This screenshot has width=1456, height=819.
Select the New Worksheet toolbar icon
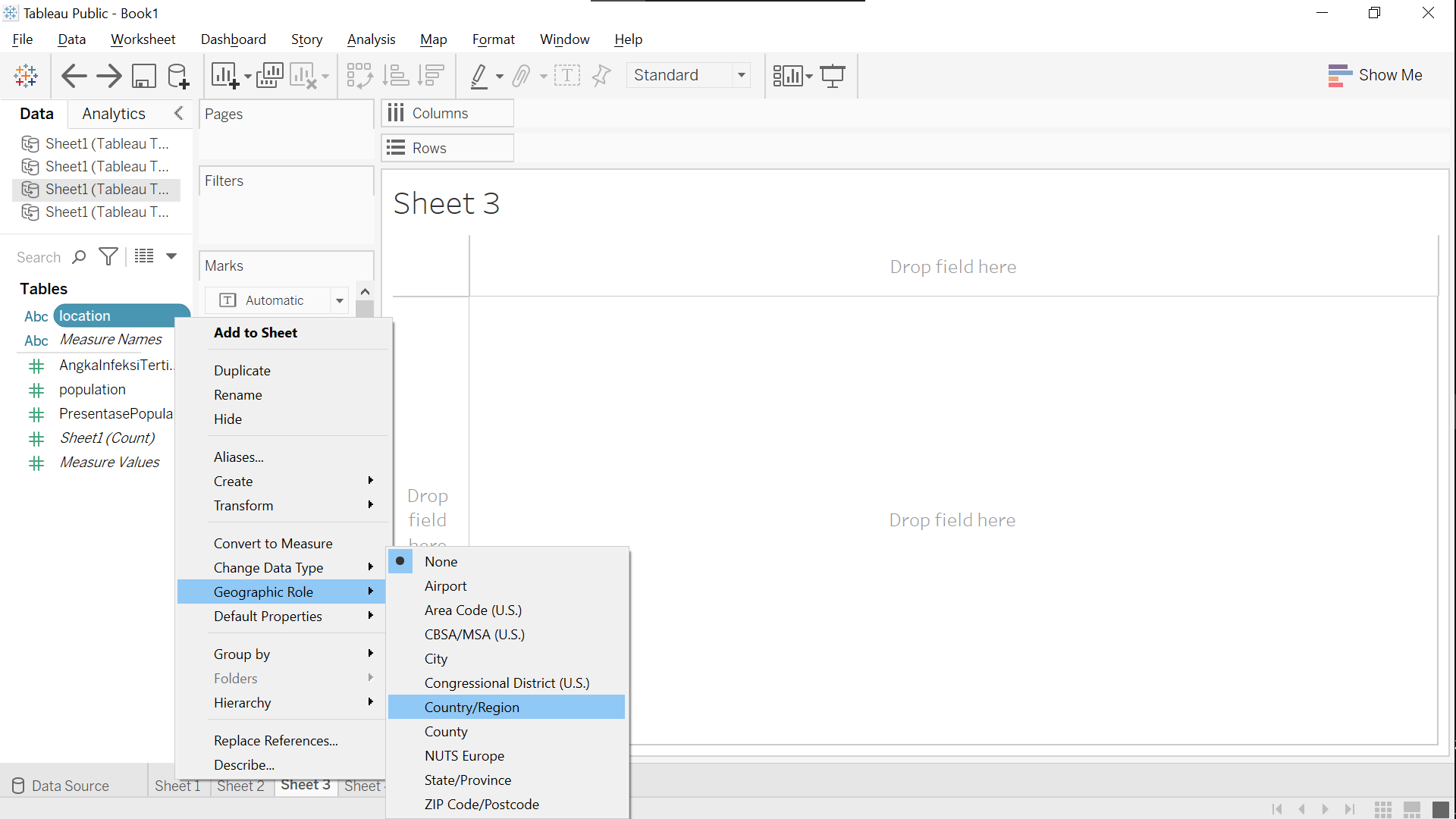pyautogui.click(x=224, y=75)
